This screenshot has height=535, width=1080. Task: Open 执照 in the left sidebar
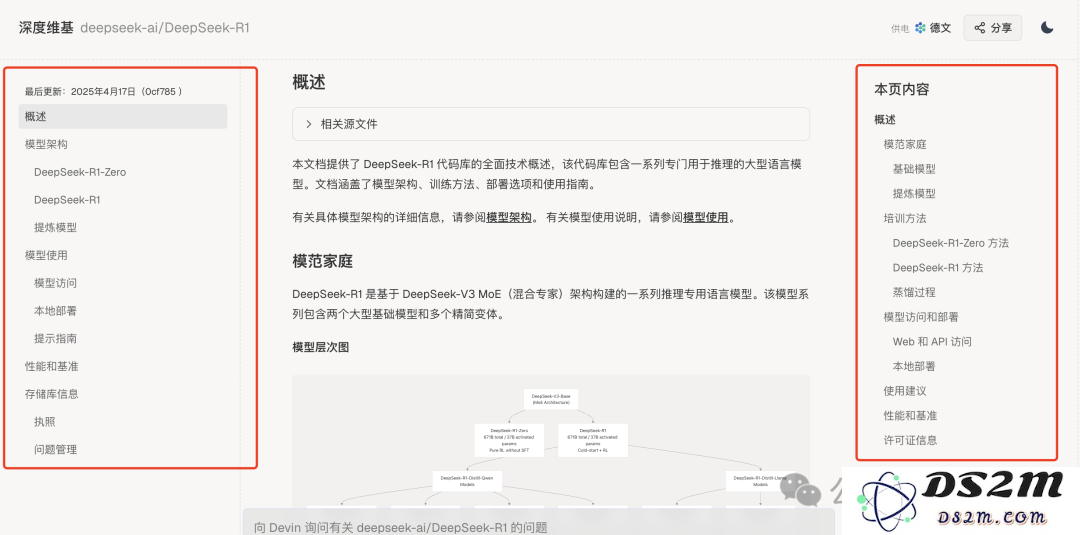click(45, 421)
